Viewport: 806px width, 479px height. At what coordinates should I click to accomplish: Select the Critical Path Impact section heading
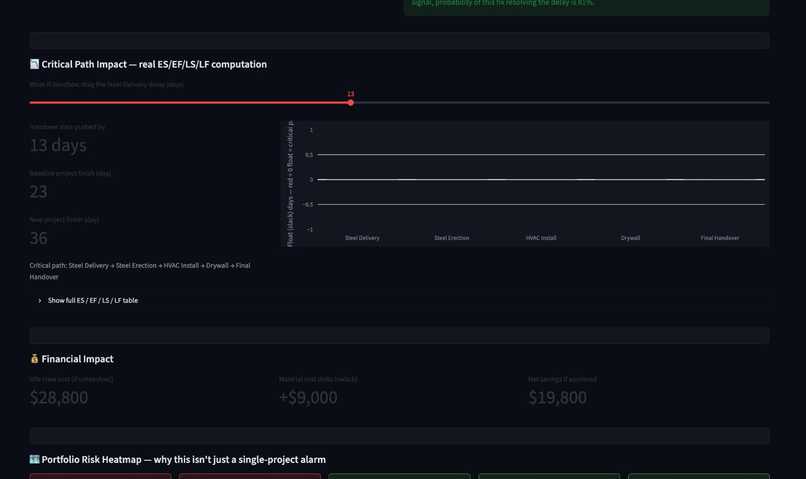pos(154,64)
